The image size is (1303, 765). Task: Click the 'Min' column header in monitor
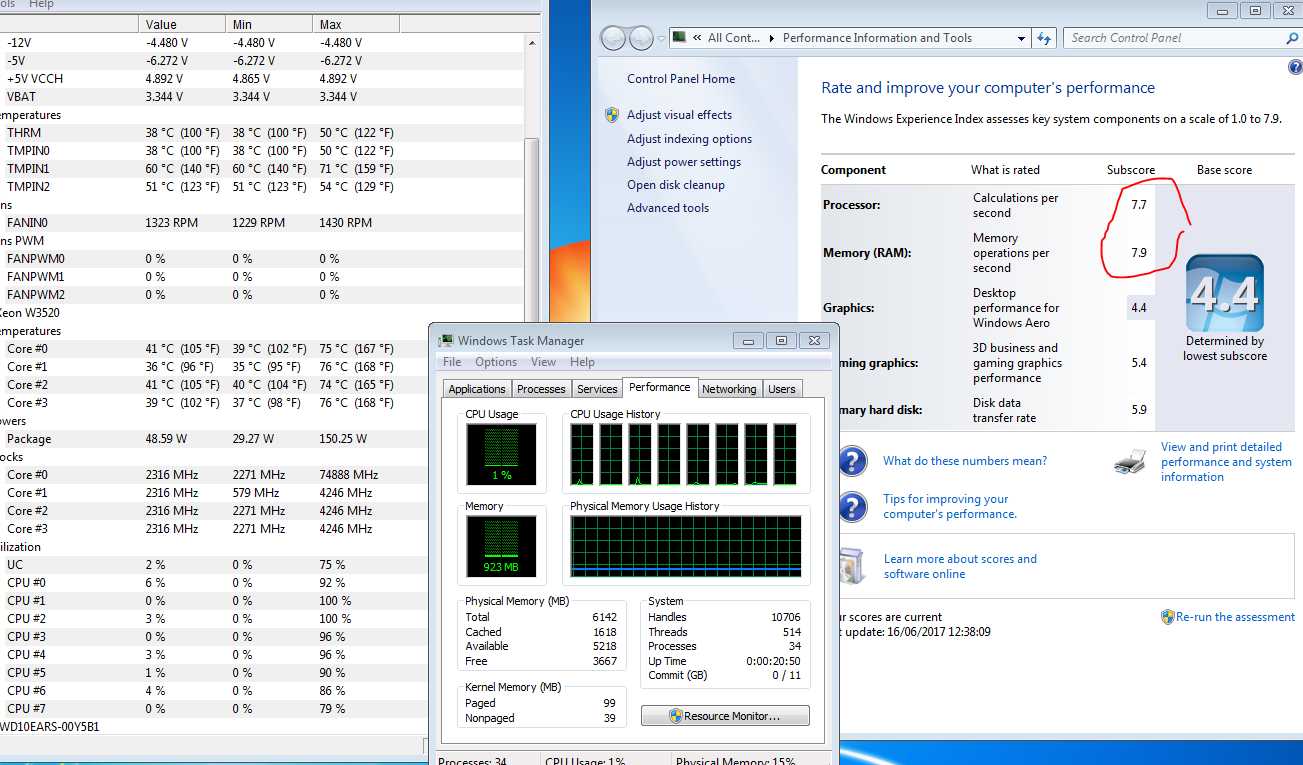tap(270, 24)
